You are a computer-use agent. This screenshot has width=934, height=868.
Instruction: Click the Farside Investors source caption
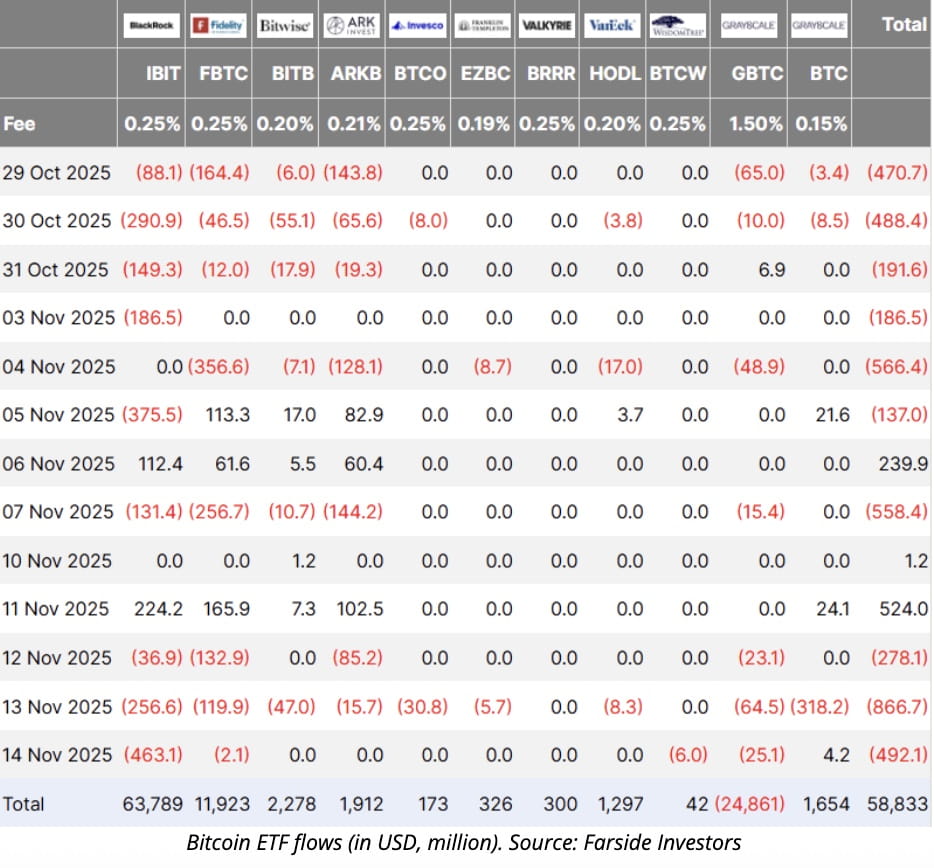465,843
